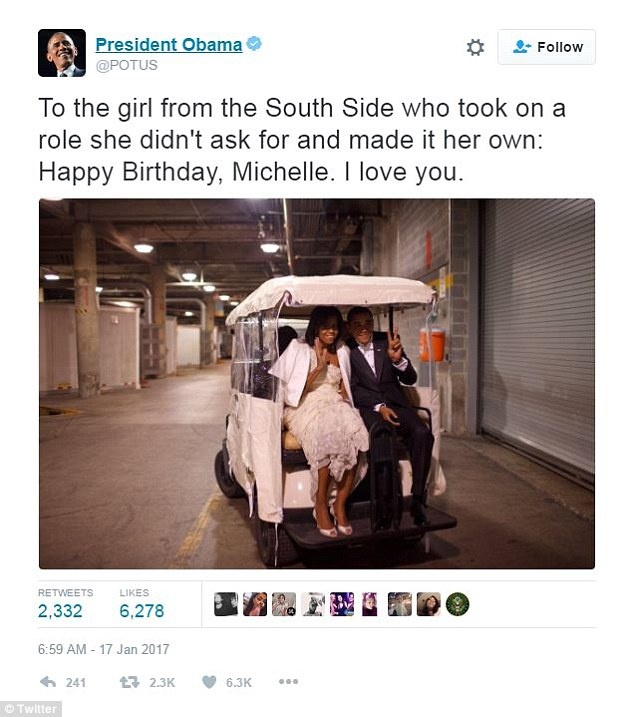The height and width of the screenshot is (717, 634).
Task: Click the fifth liker avatar
Action: point(342,604)
